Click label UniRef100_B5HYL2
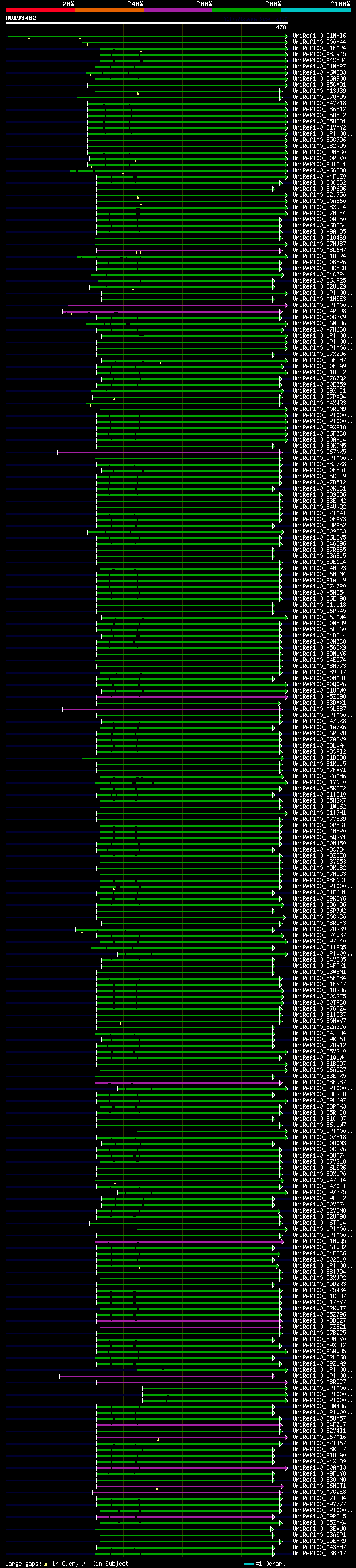 pos(319,116)
